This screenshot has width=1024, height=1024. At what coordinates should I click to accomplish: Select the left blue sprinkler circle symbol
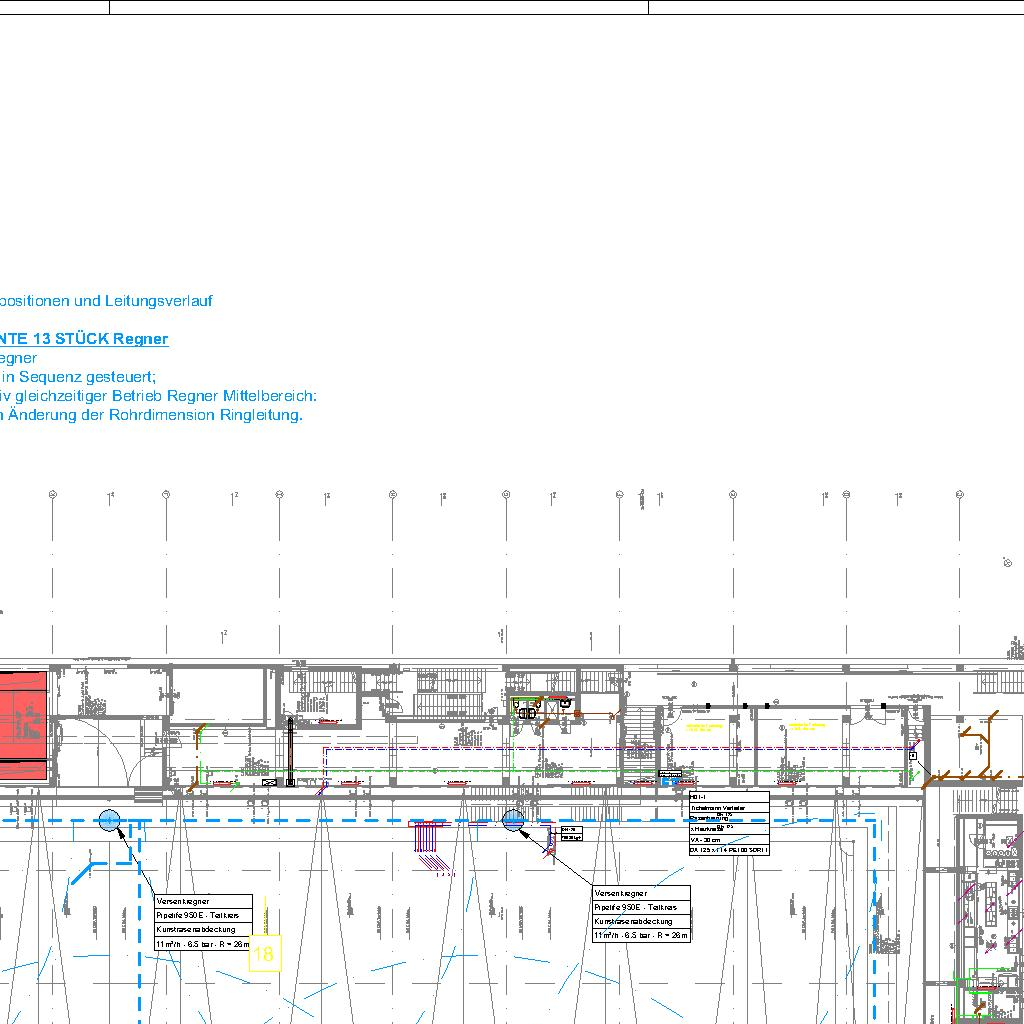pos(109,821)
